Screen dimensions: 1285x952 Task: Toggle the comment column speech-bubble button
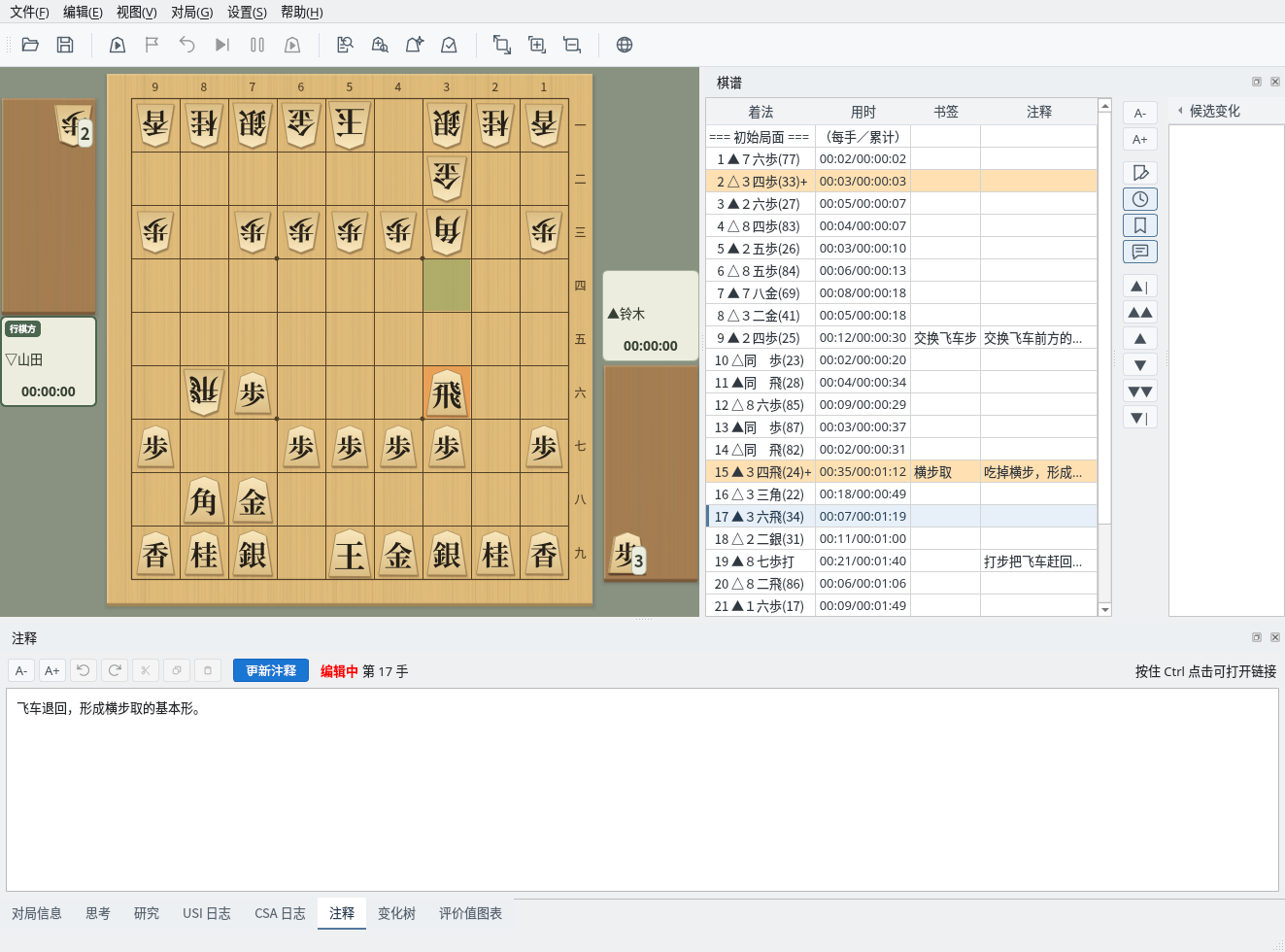pos(1140,252)
